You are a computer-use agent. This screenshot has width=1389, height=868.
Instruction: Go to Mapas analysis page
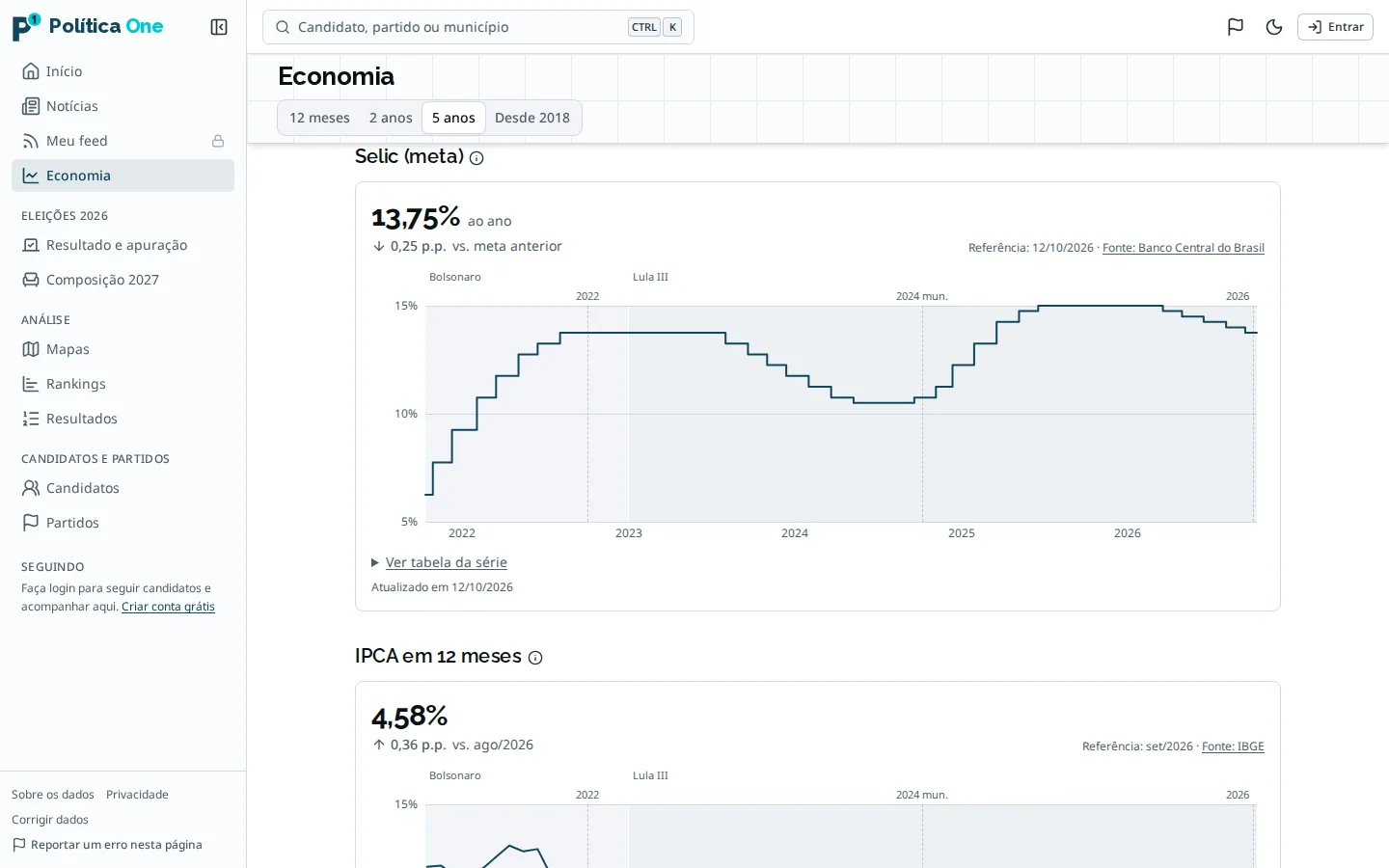123,349
